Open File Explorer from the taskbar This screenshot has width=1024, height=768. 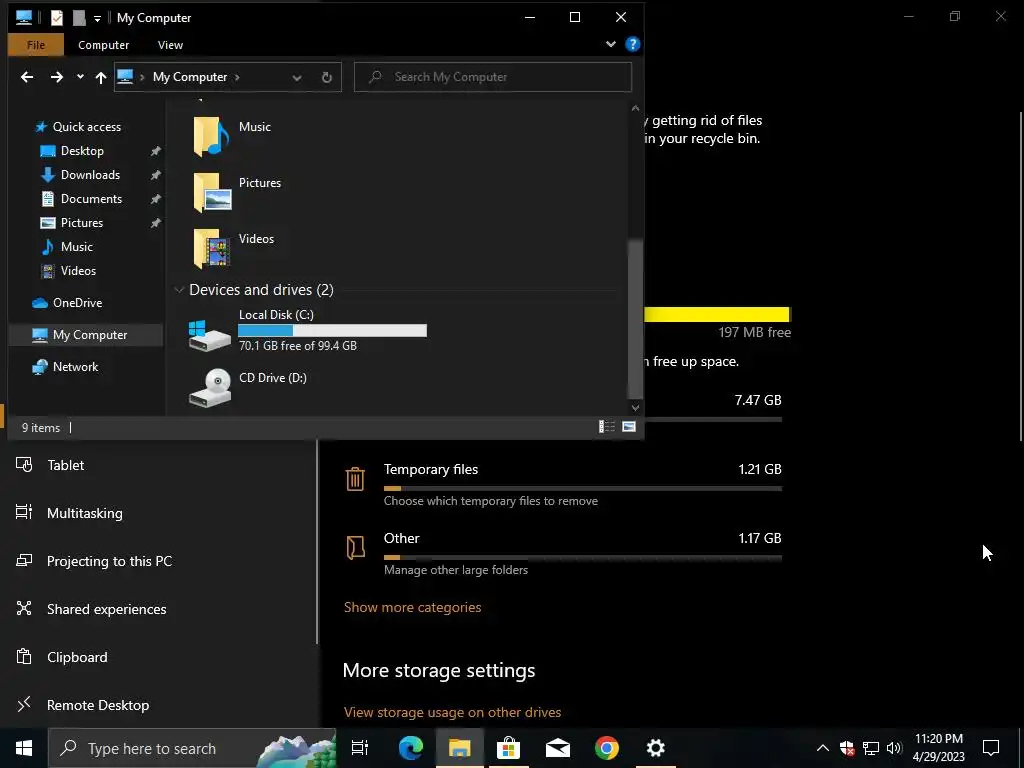coord(459,748)
